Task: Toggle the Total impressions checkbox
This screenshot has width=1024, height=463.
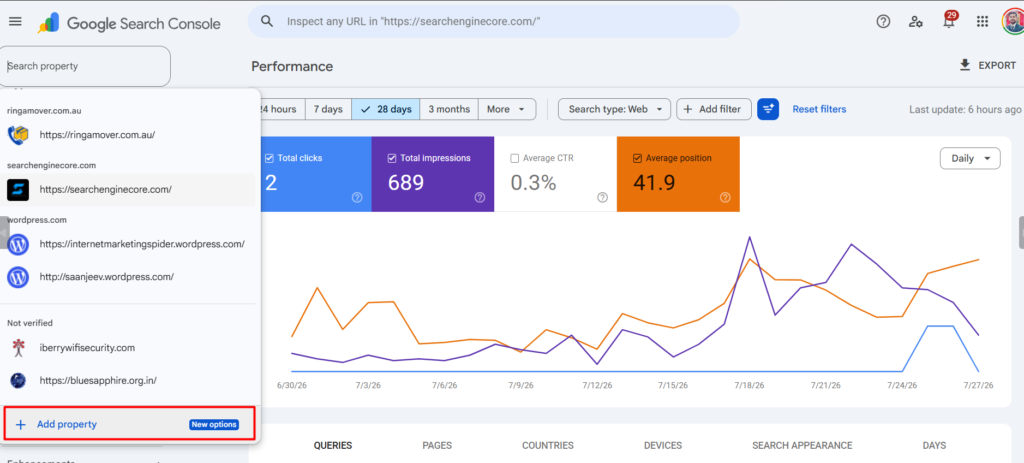Action: click(x=392, y=158)
